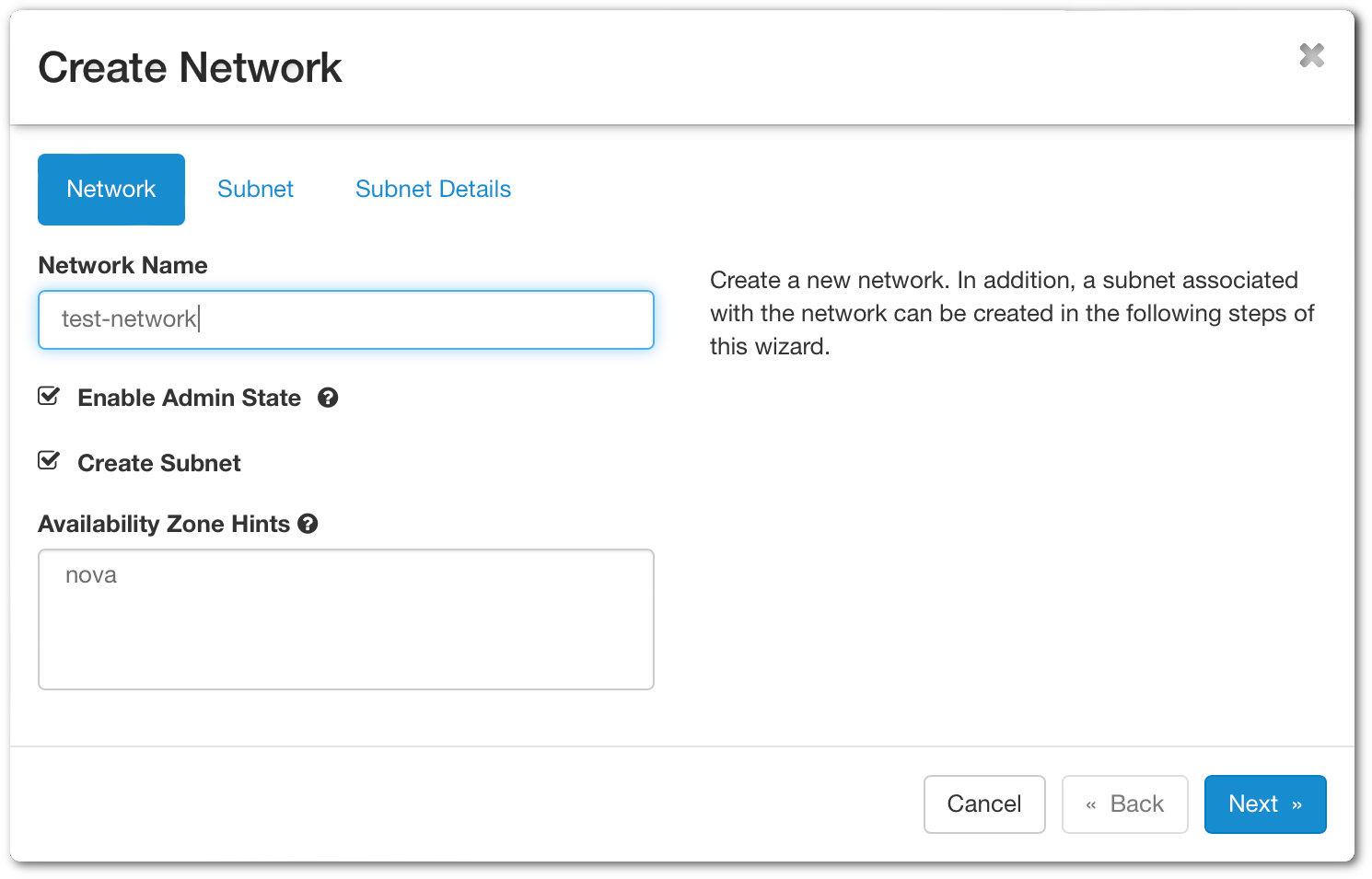Click the Create Network dialog title
The height and width of the screenshot is (879, 1372).
(190, 68)
